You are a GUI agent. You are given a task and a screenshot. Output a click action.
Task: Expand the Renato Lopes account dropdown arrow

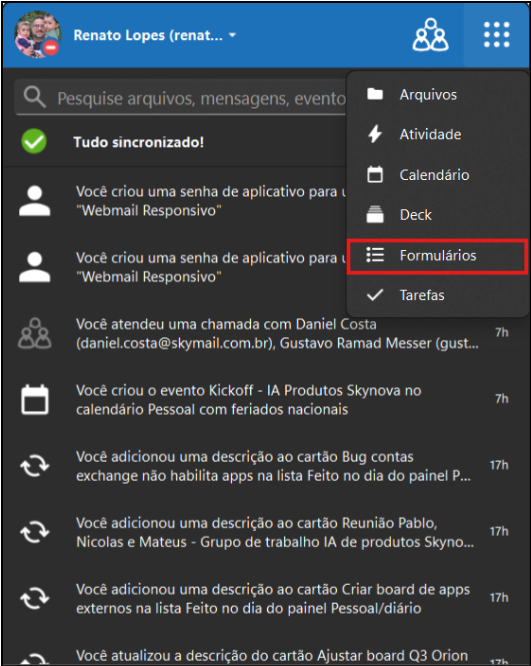(x=232, y=35)
